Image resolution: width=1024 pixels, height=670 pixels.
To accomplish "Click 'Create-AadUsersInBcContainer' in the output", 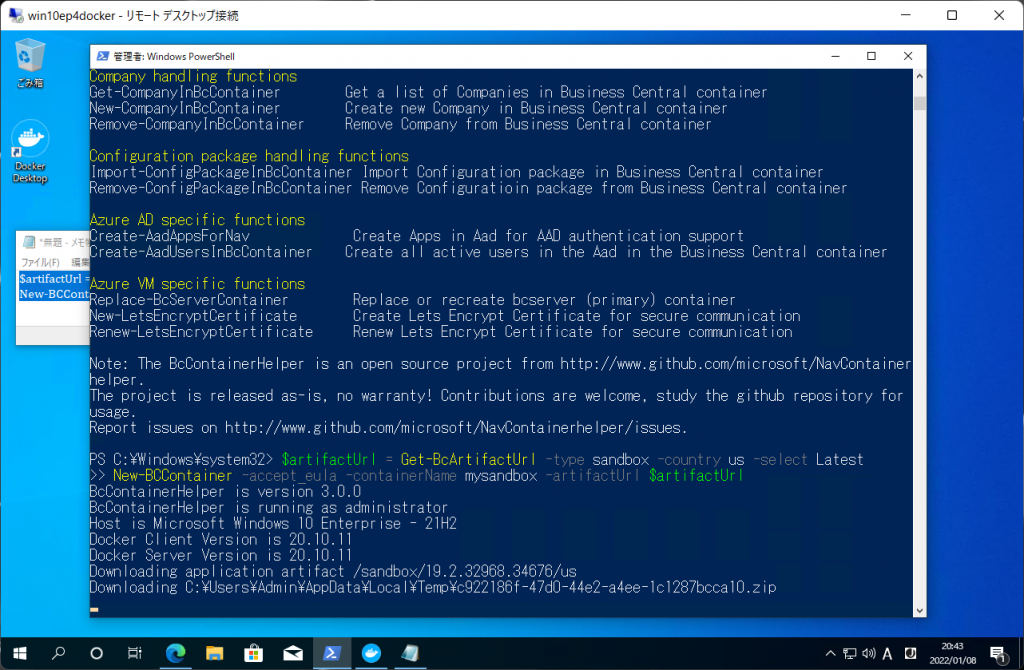I will tap(201, 252).
